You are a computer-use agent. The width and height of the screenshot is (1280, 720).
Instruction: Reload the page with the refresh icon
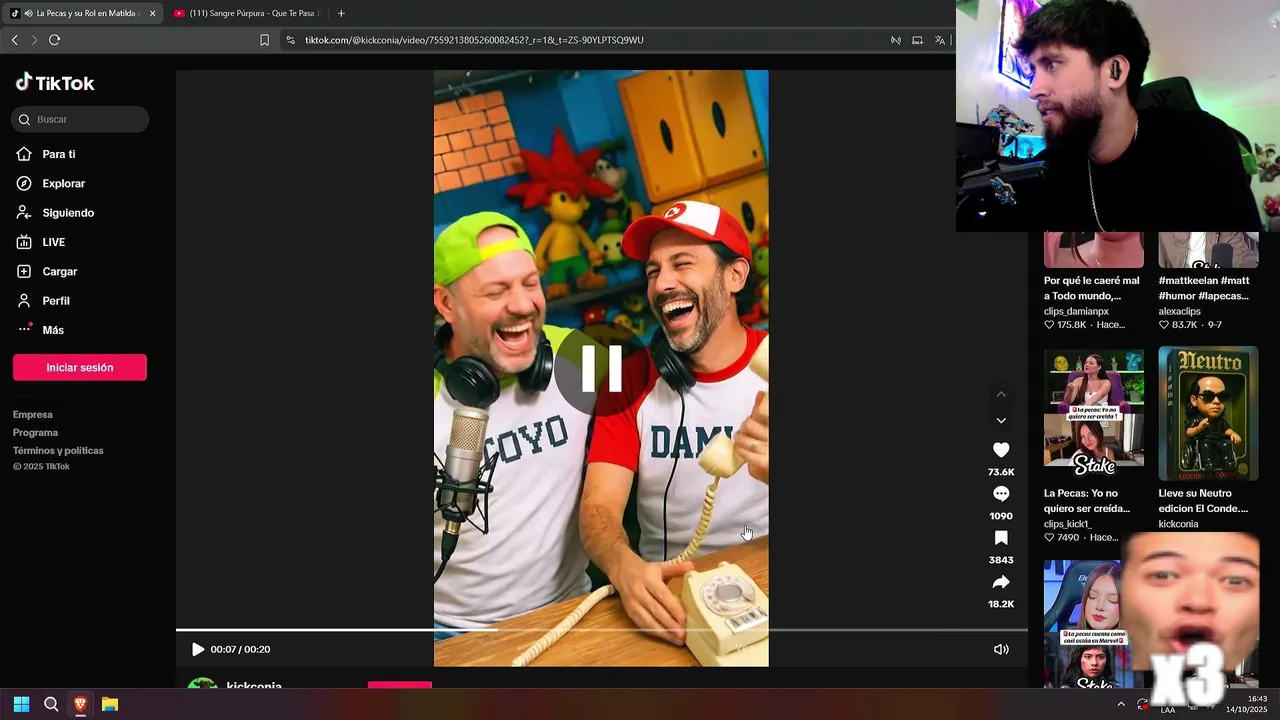pos(54,40)
